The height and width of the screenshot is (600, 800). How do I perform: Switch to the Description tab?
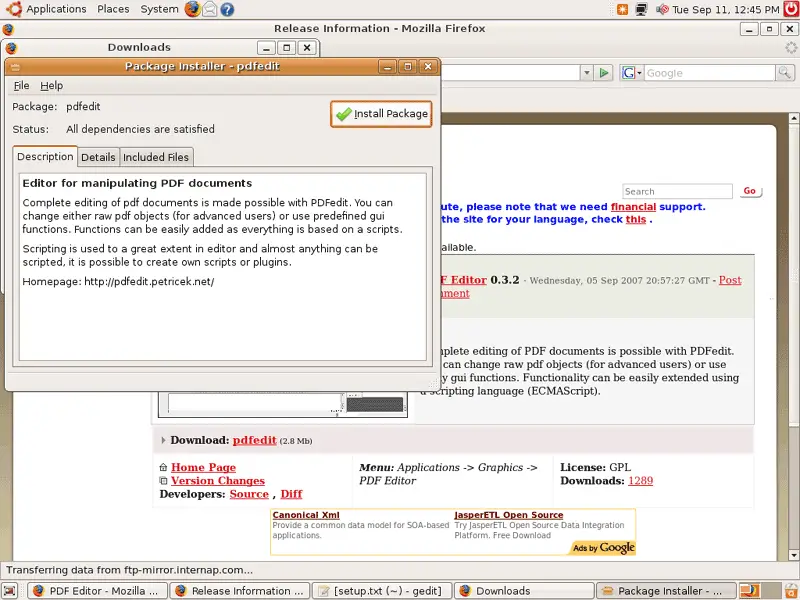point(45,157)
